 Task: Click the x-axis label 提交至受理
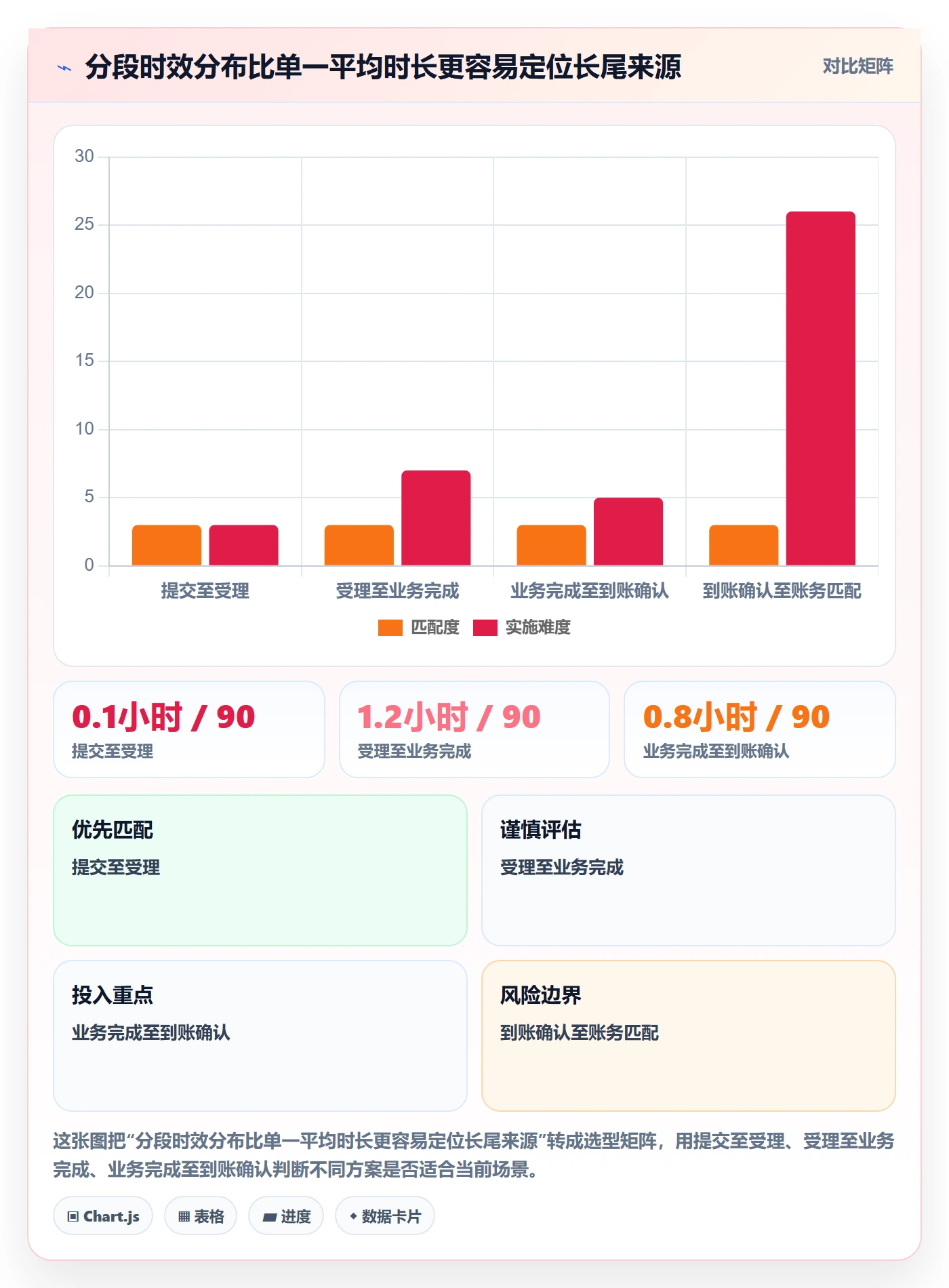click(205, 591)
